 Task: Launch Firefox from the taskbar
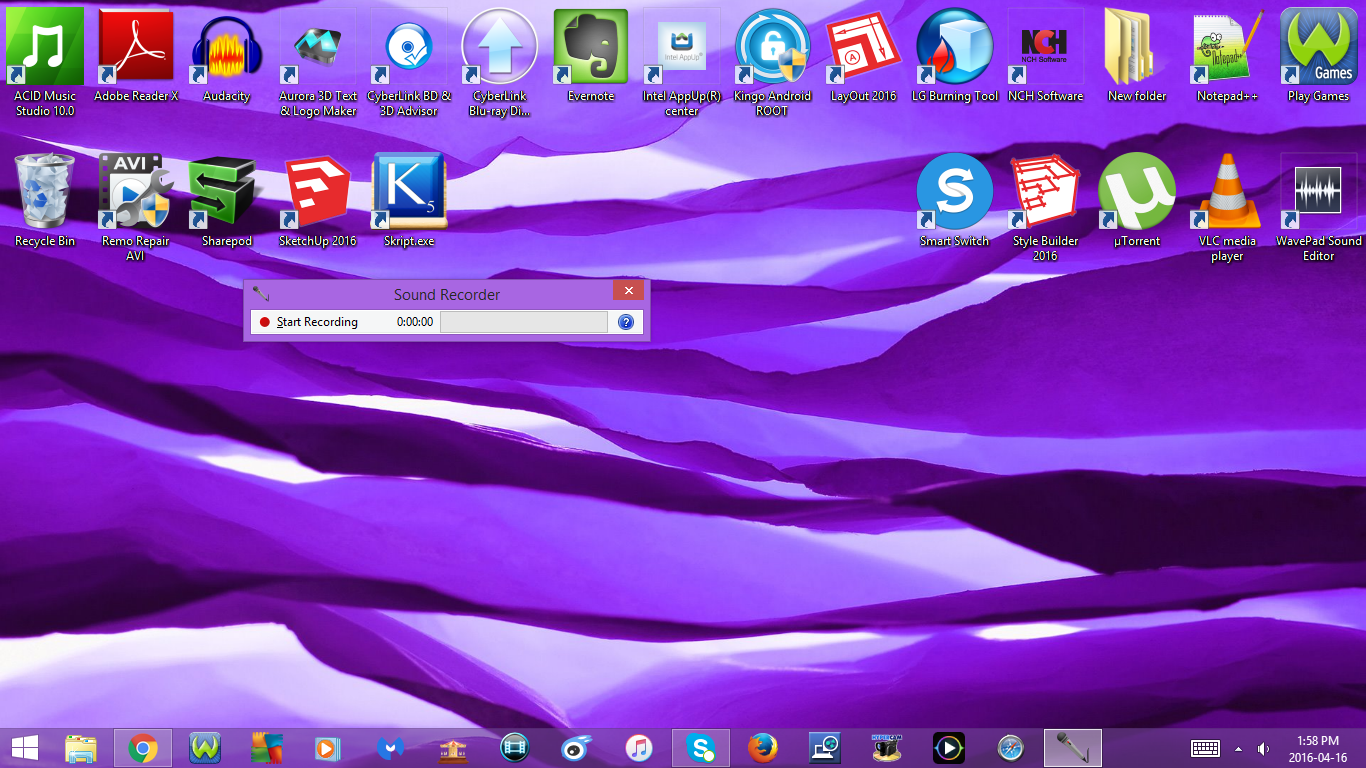(x=763, y=748)
